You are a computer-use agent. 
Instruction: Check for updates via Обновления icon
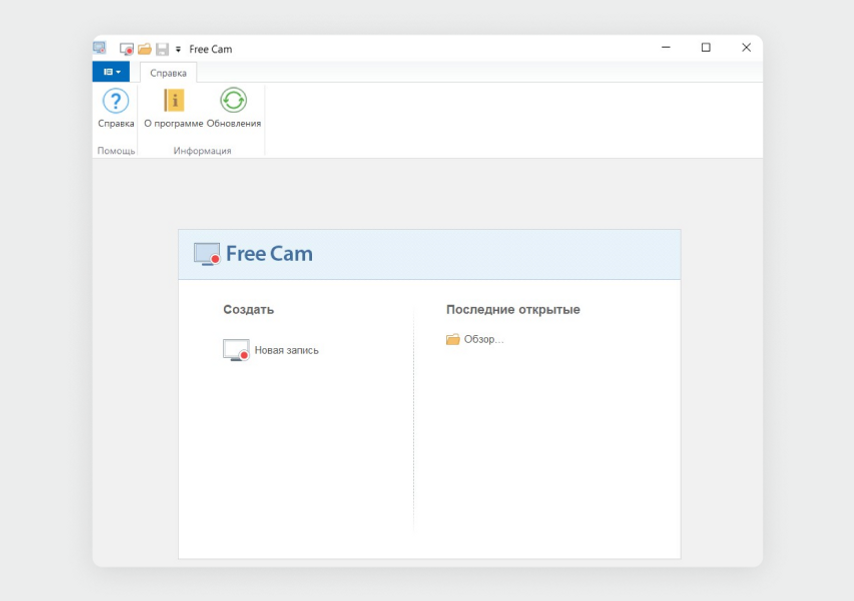[x=233, y=100]
